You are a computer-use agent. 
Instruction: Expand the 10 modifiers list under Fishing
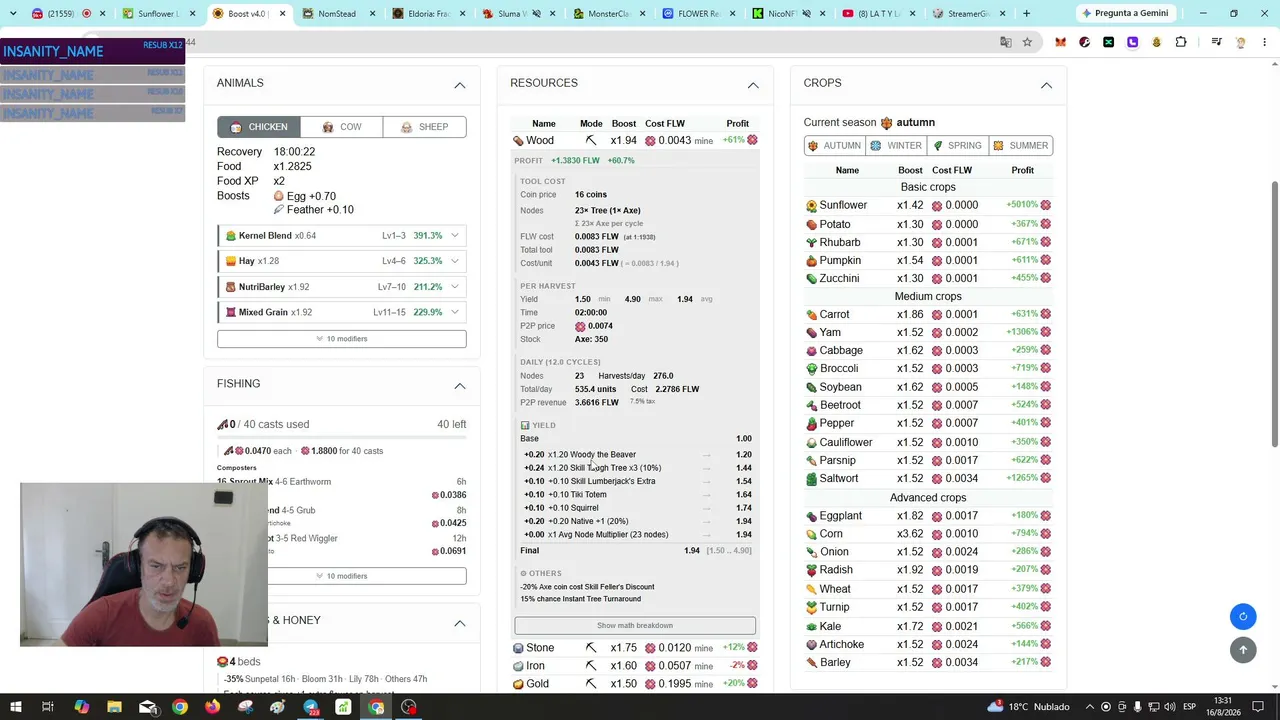tap(342, 576)
